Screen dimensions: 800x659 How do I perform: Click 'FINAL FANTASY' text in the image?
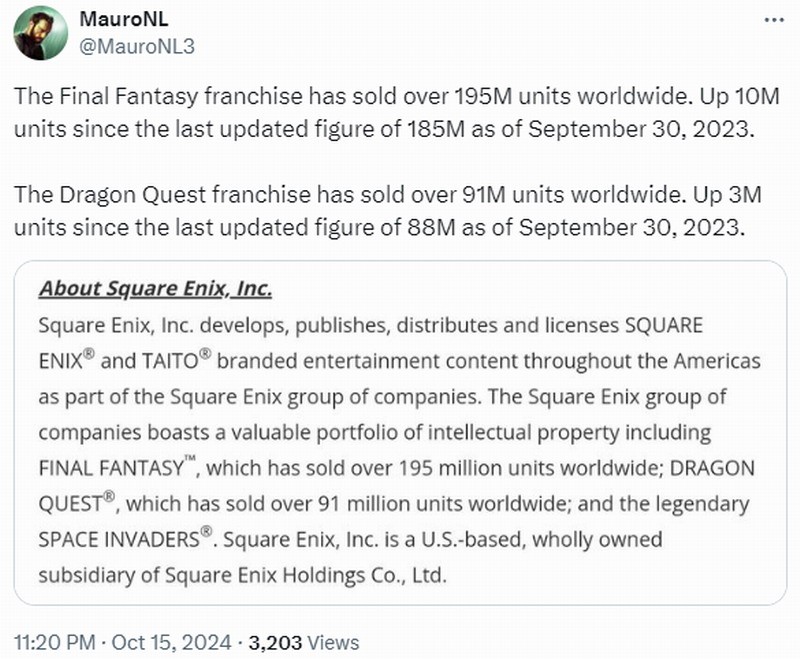coord(109,468)
